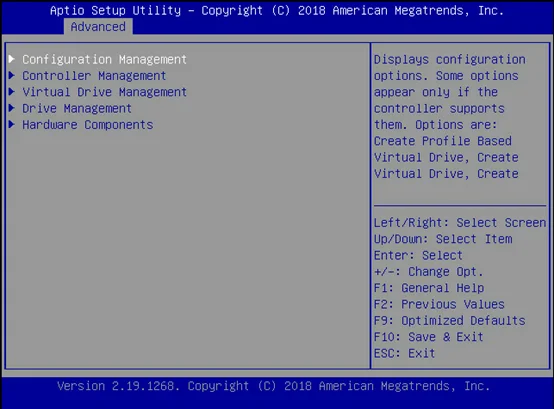
Task: Click the ESC: Exit hint
Action: [x=405, y=353]
